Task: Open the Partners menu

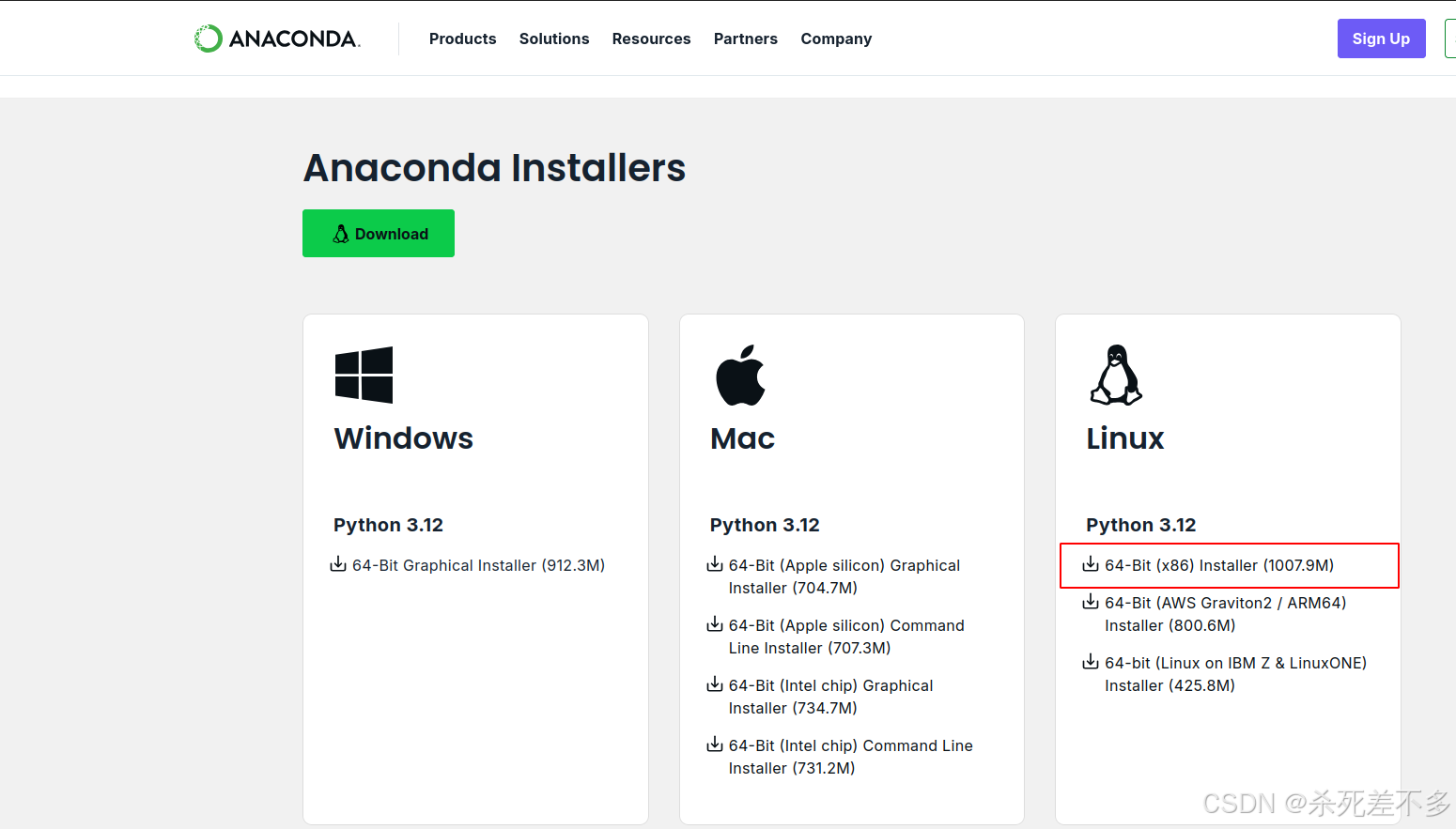Action: click(746, 38)
